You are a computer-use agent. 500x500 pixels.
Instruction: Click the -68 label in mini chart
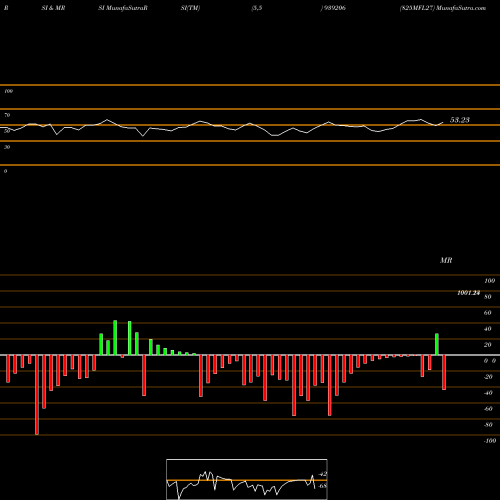[323, 486]
